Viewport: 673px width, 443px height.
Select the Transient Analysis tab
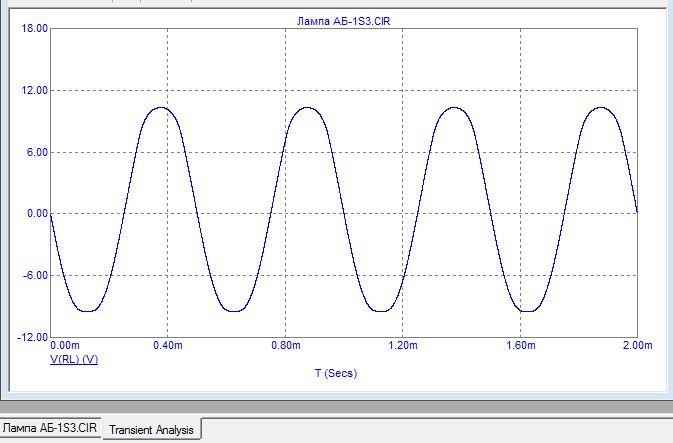[x=153, y=429]
